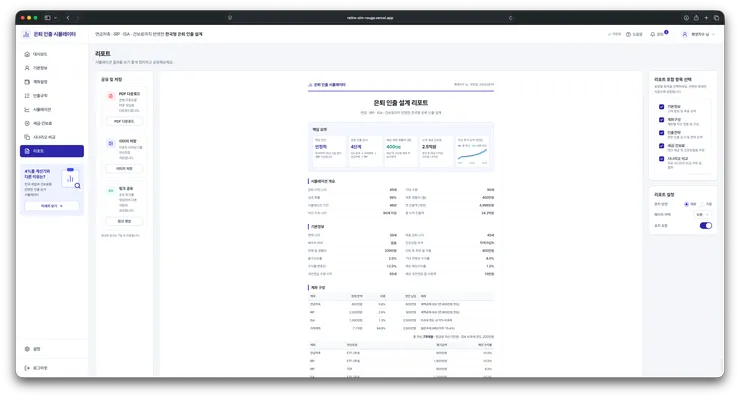Click the saved status indicator in header
Image resolution: width=740 pixels, height=398 pixels.
614,34
